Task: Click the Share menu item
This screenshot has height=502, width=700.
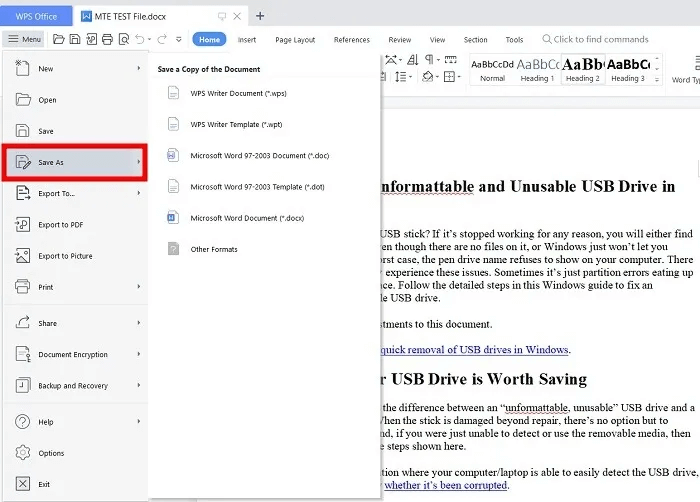Action: coord(76,323)
